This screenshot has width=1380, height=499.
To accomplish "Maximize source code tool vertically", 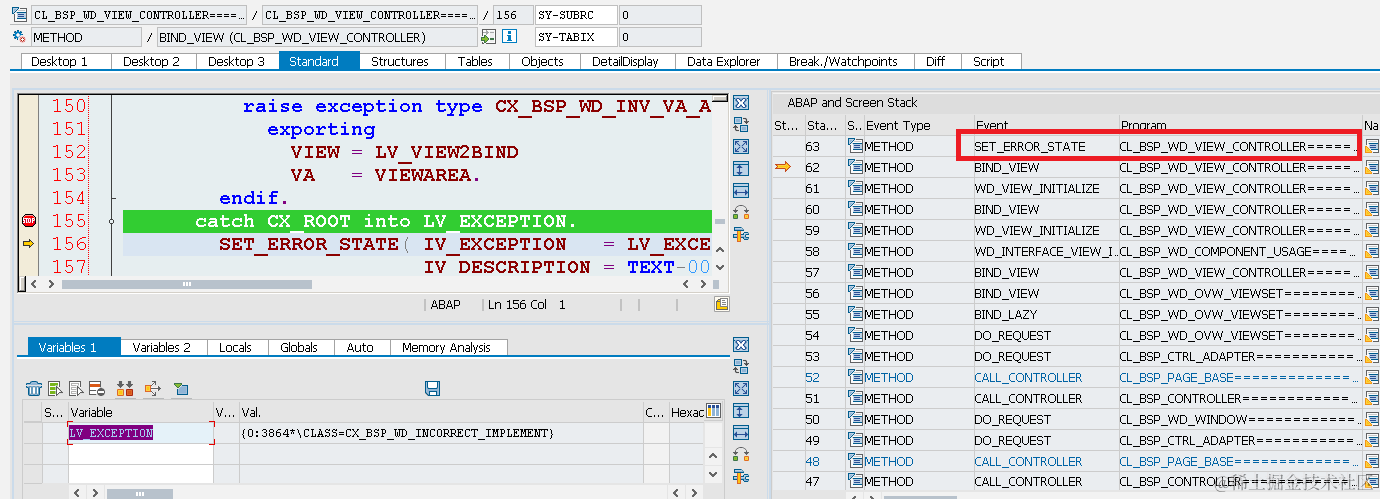I will coord(741,169).
